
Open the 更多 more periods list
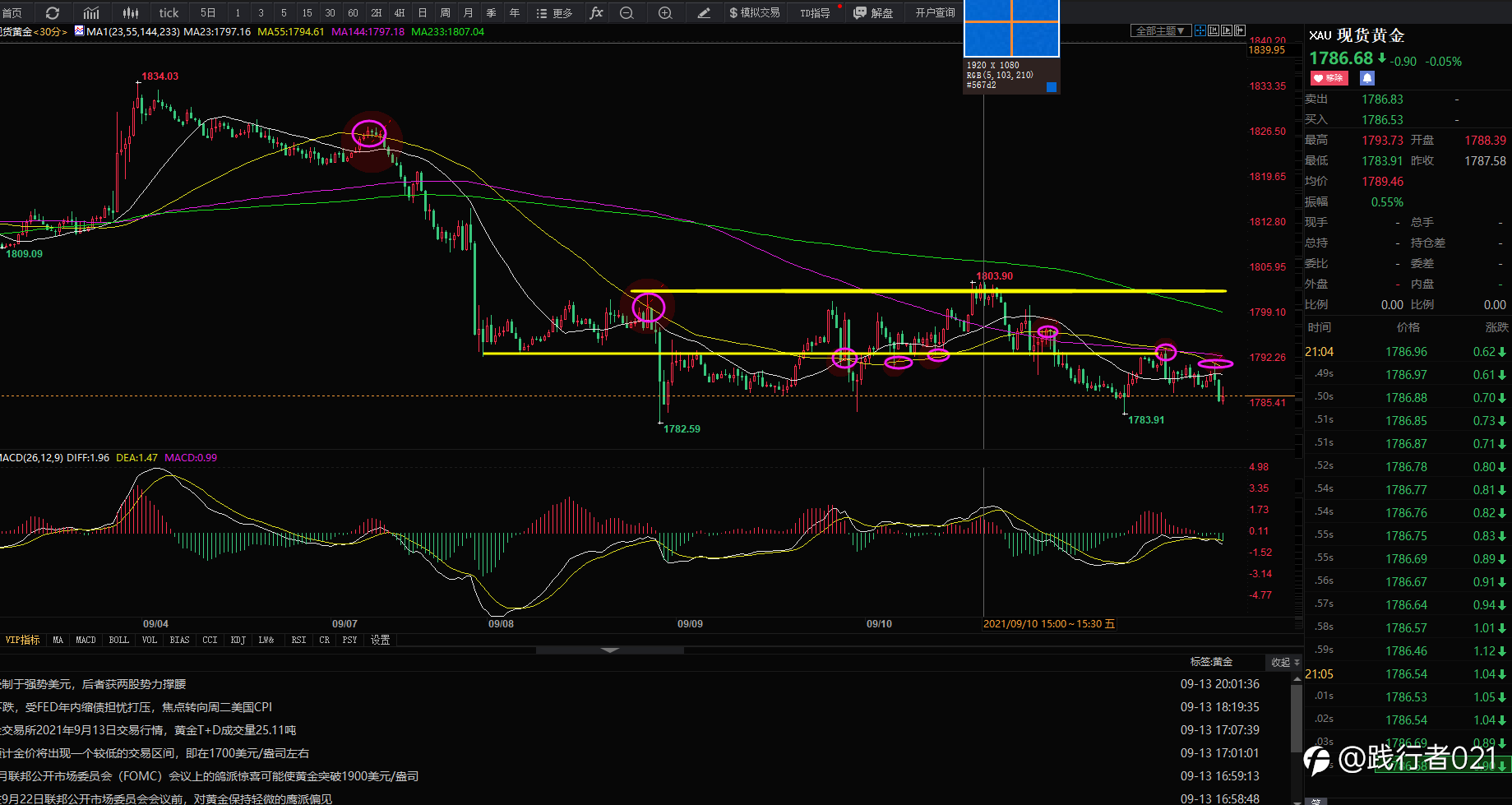coord(554,13)
